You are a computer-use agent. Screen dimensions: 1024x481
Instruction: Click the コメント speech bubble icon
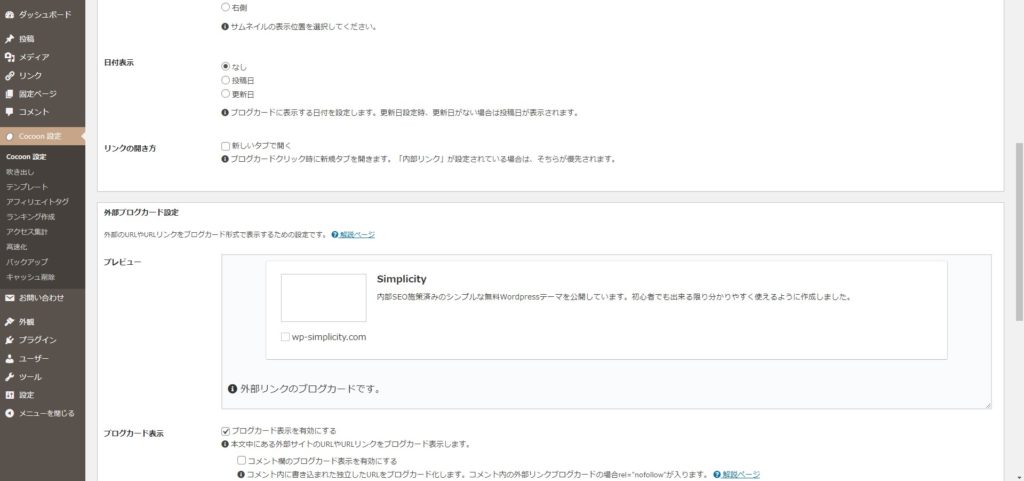tap(9, 112)
